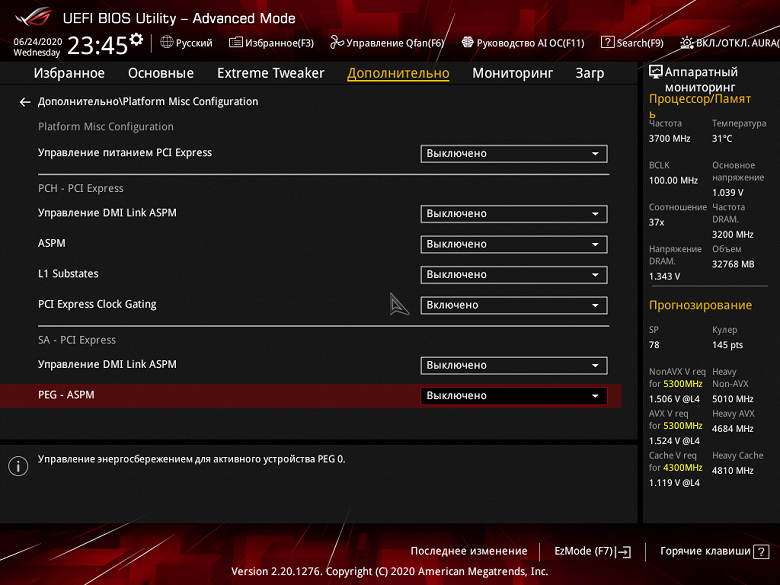
Task: Select the Дополнительно tab
Action: (x=398, y=73)
